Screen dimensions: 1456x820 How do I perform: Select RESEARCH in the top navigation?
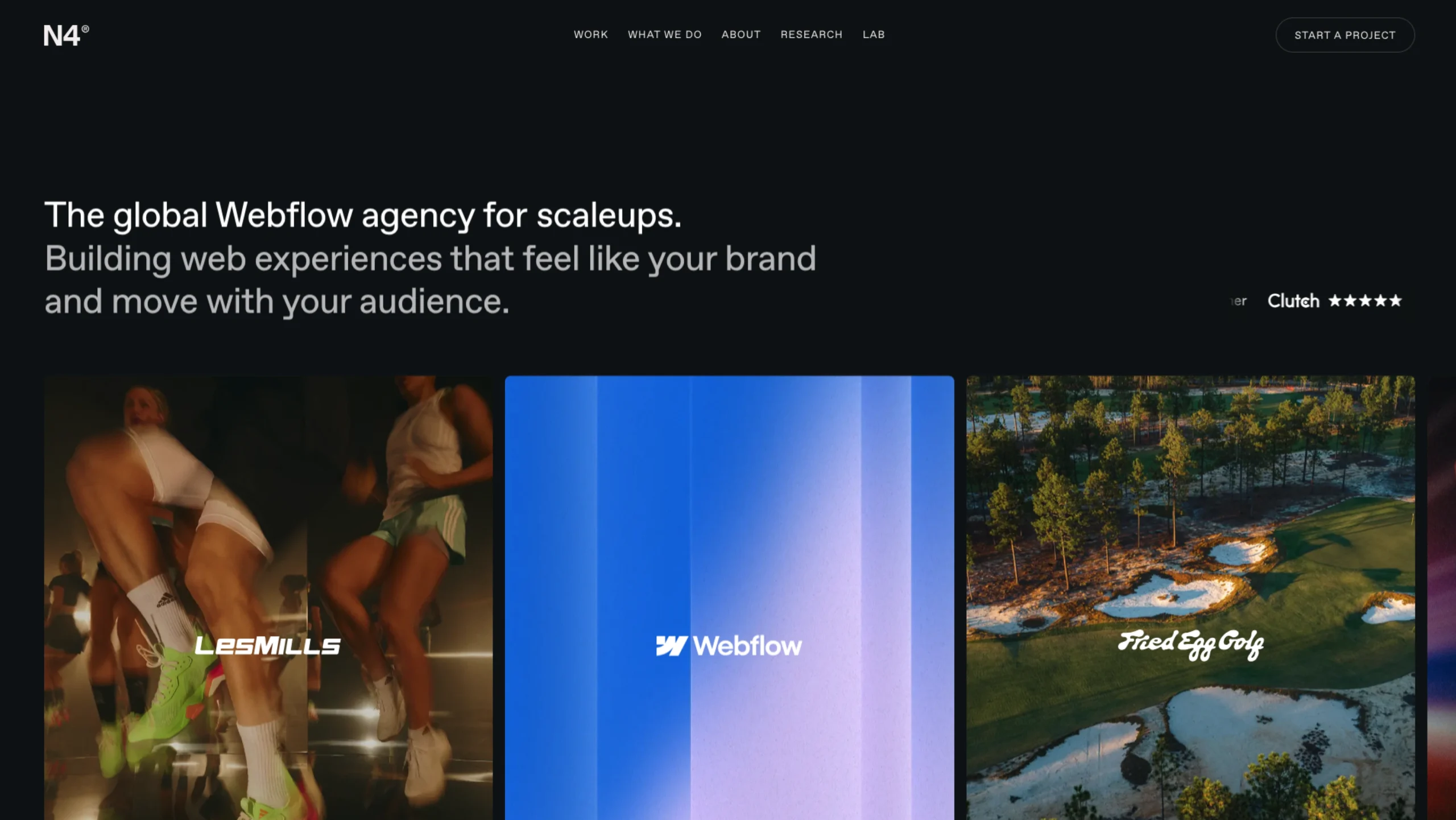click(811, 35)
